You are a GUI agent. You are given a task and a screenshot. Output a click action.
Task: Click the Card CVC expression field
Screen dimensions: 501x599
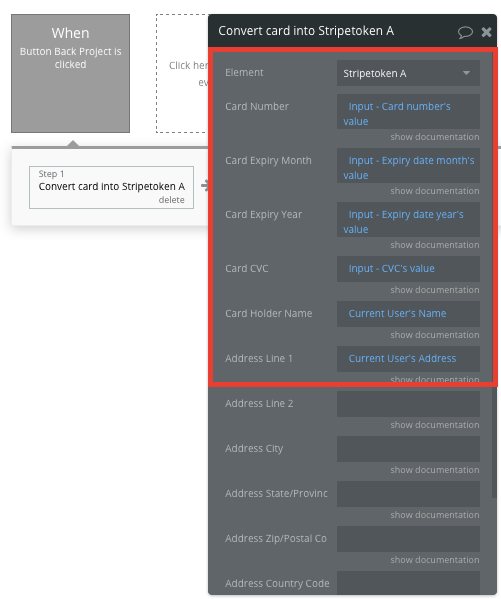coord(408,269)
